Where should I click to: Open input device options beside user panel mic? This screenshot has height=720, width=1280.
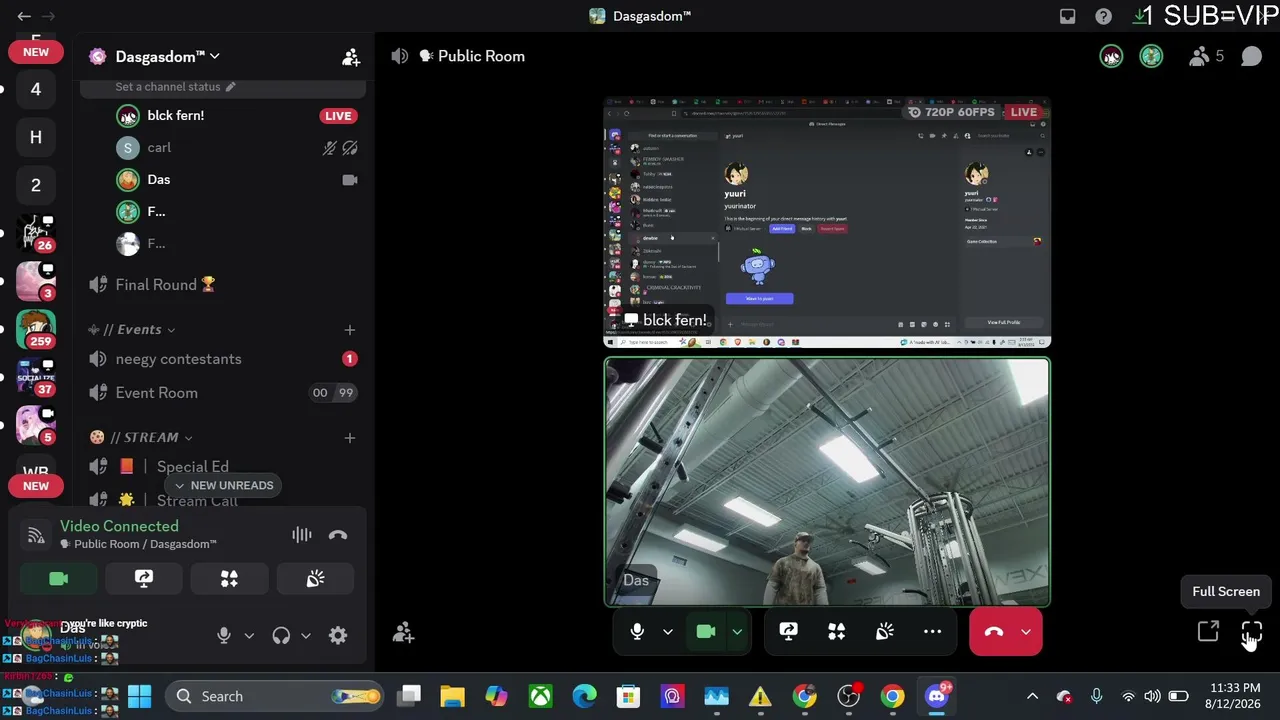(249, 635)
